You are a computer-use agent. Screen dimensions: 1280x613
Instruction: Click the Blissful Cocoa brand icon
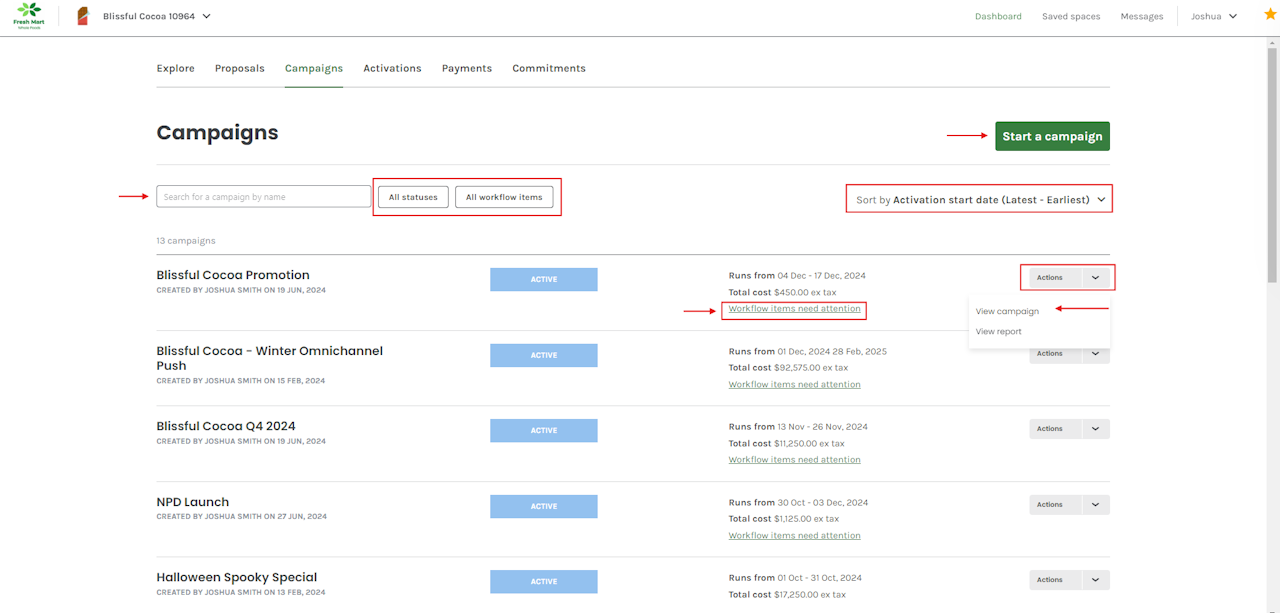coord(83,16)
